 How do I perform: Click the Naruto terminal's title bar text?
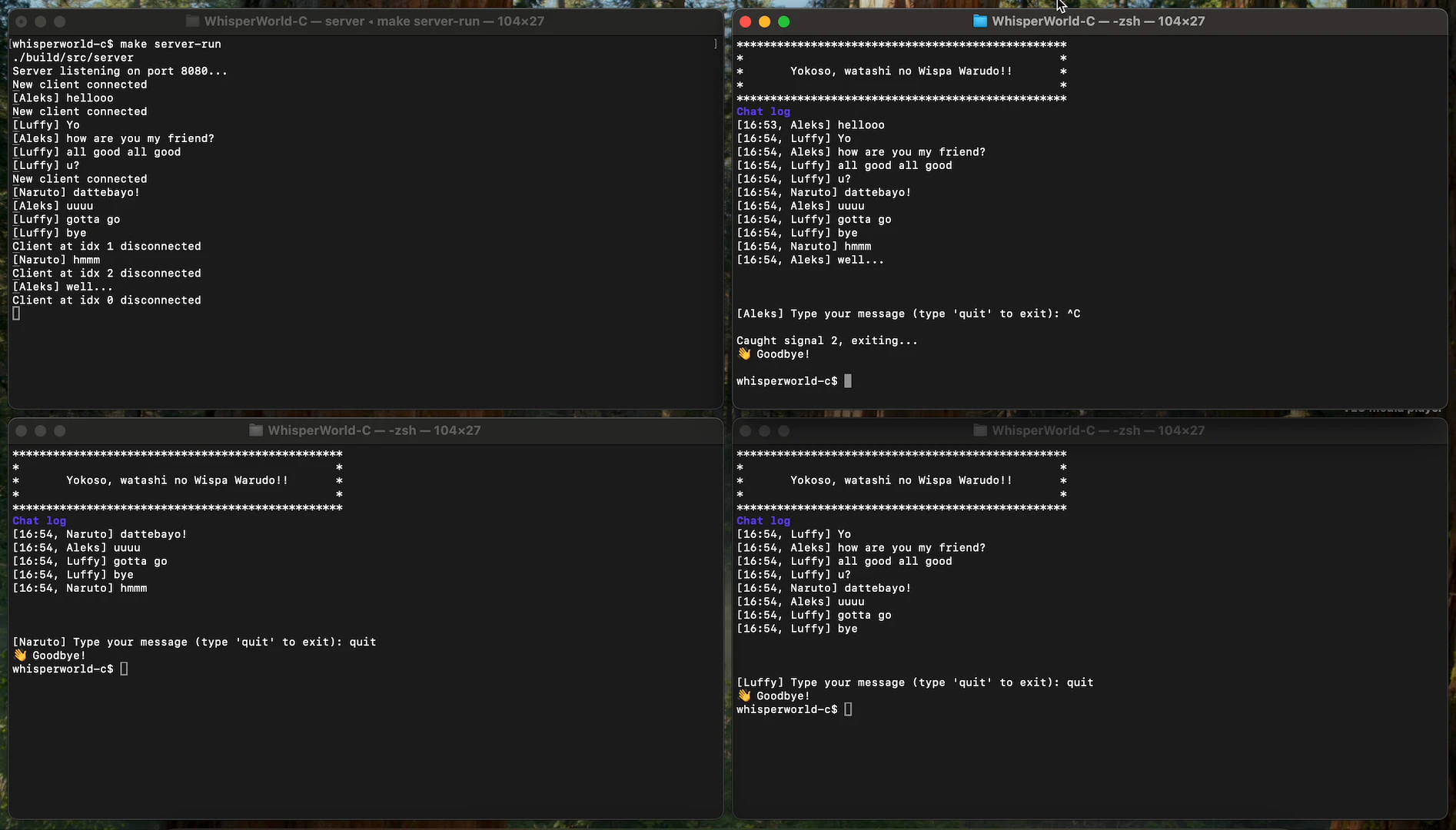point(374,430)
